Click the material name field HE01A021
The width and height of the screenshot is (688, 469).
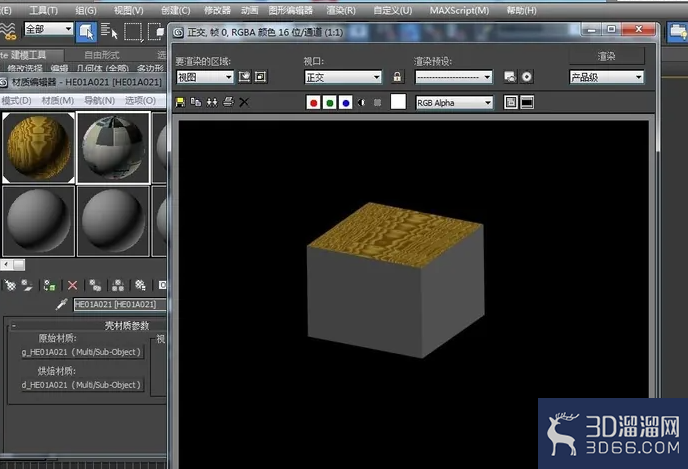pyautogui.click(x=120, y=304)
